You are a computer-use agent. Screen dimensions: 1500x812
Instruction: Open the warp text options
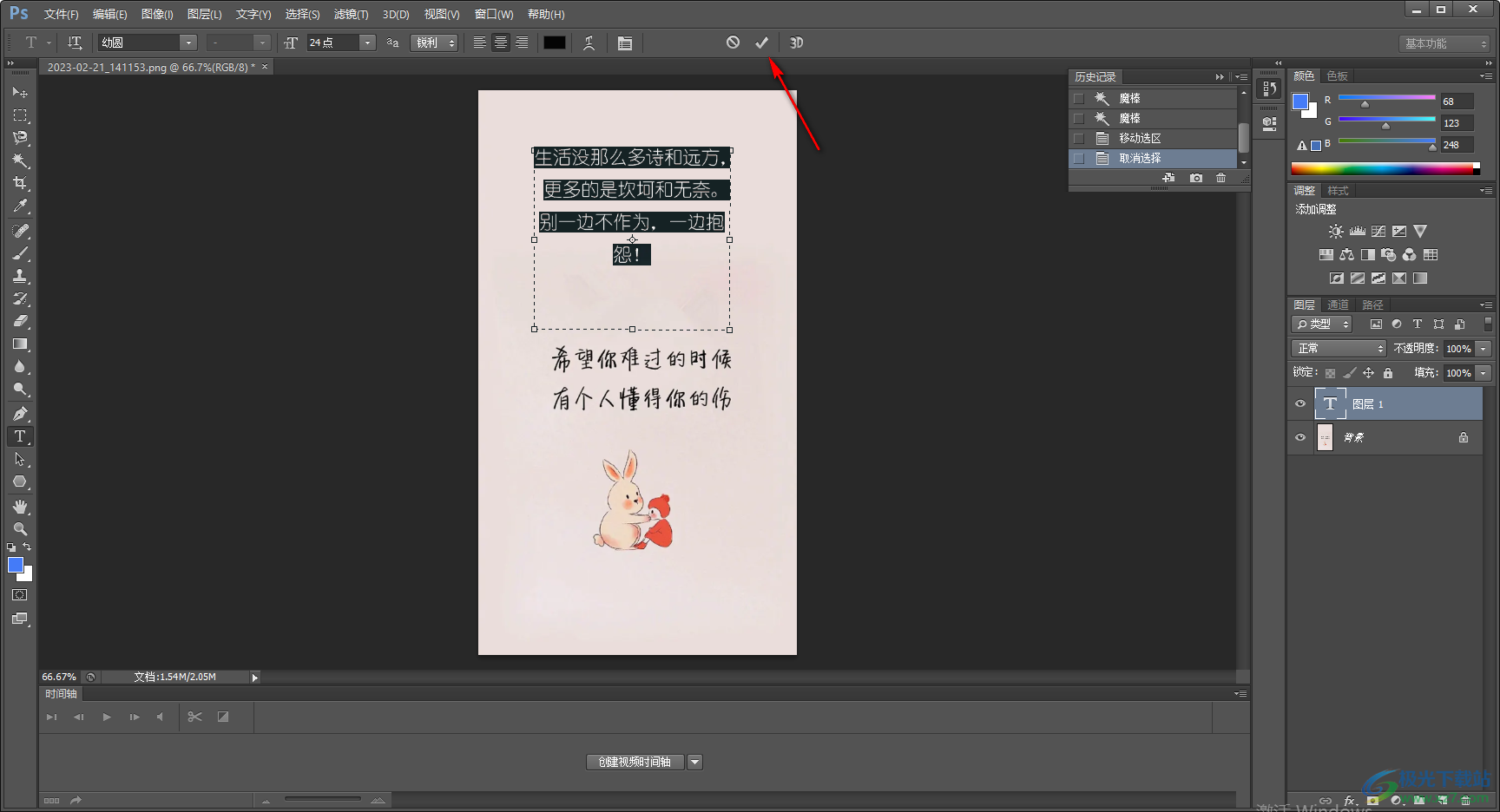coord(589,43)
